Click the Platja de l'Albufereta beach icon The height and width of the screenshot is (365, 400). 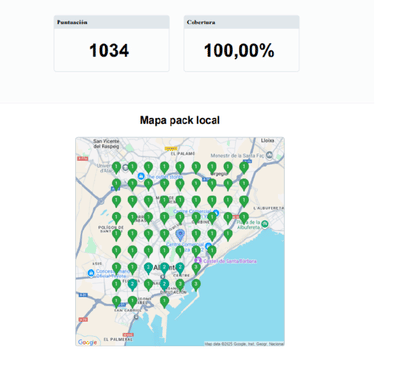click(265, 224)
